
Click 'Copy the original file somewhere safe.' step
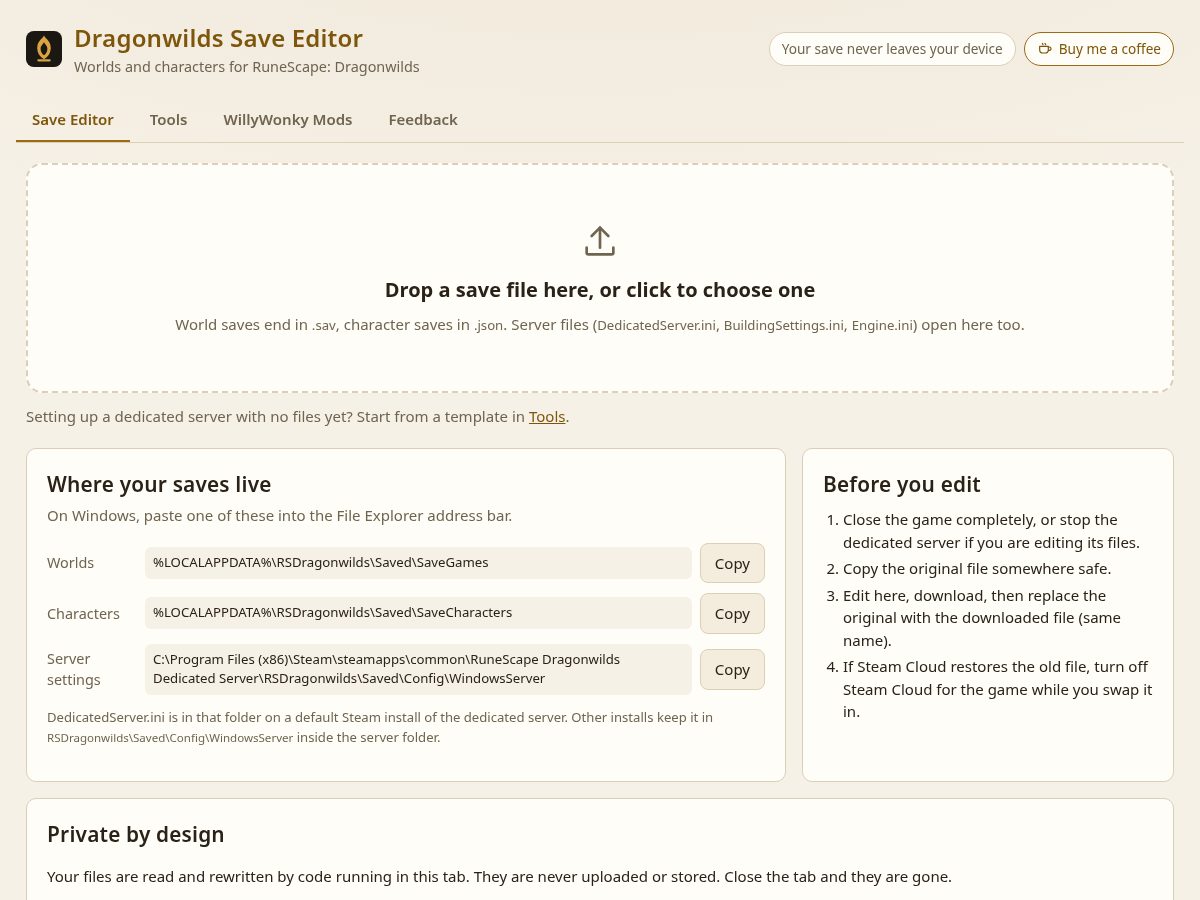click(x=977, y=568)
